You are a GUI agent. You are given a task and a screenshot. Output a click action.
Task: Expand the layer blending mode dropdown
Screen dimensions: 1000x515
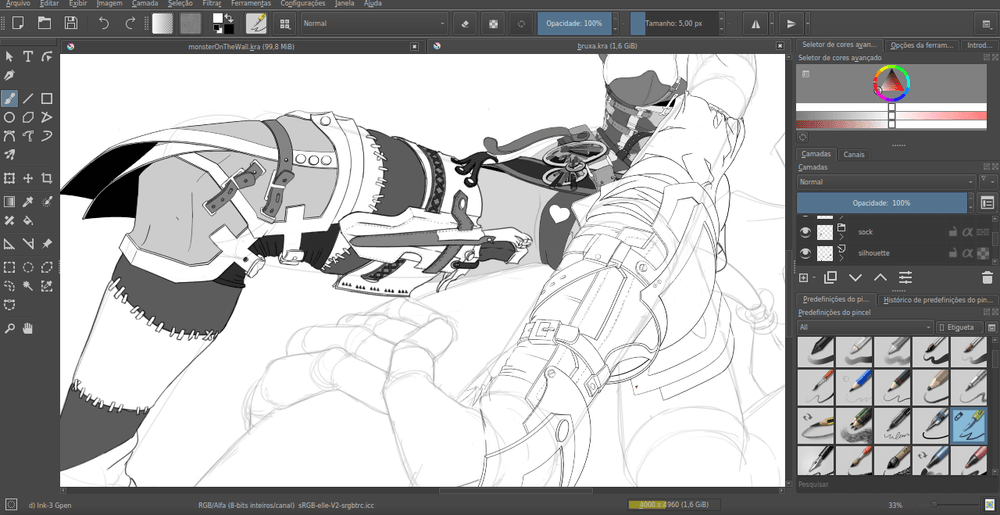(886, 182)
